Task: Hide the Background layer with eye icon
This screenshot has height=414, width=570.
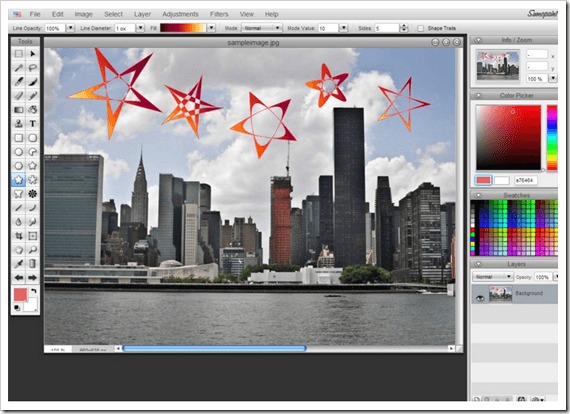Action: click(480, 298)
